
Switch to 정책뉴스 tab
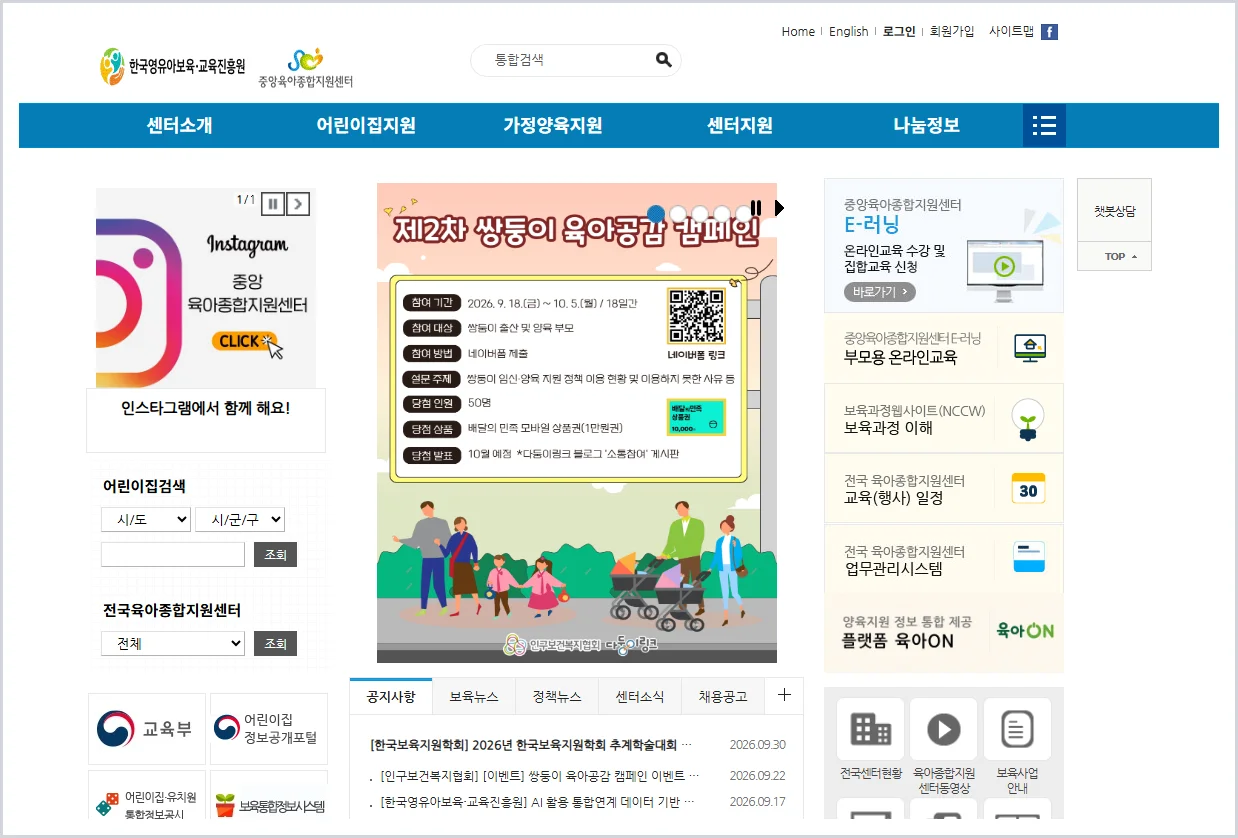(x=557, y=696)
